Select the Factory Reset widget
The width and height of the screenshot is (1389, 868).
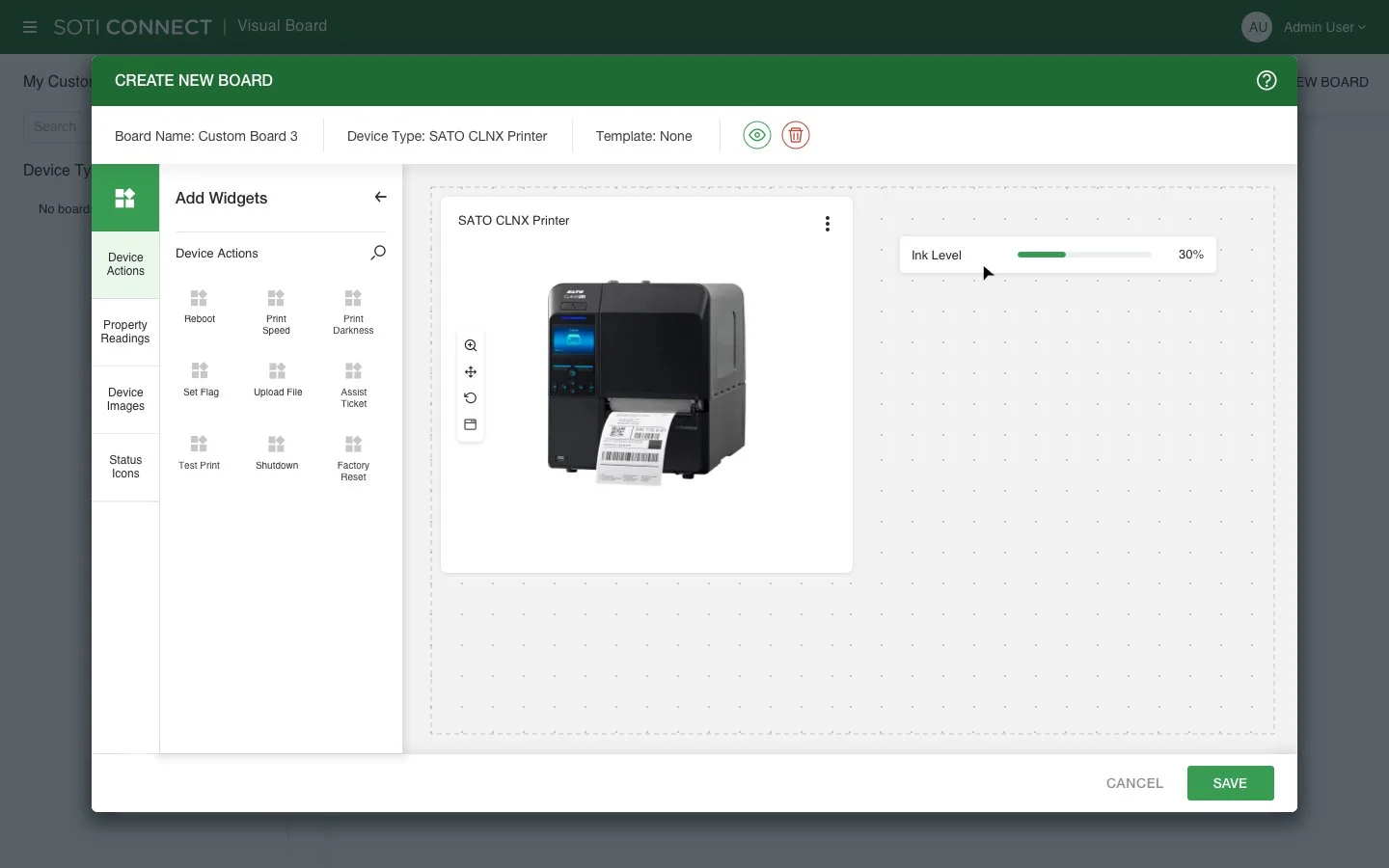click(x=353, y=458)
